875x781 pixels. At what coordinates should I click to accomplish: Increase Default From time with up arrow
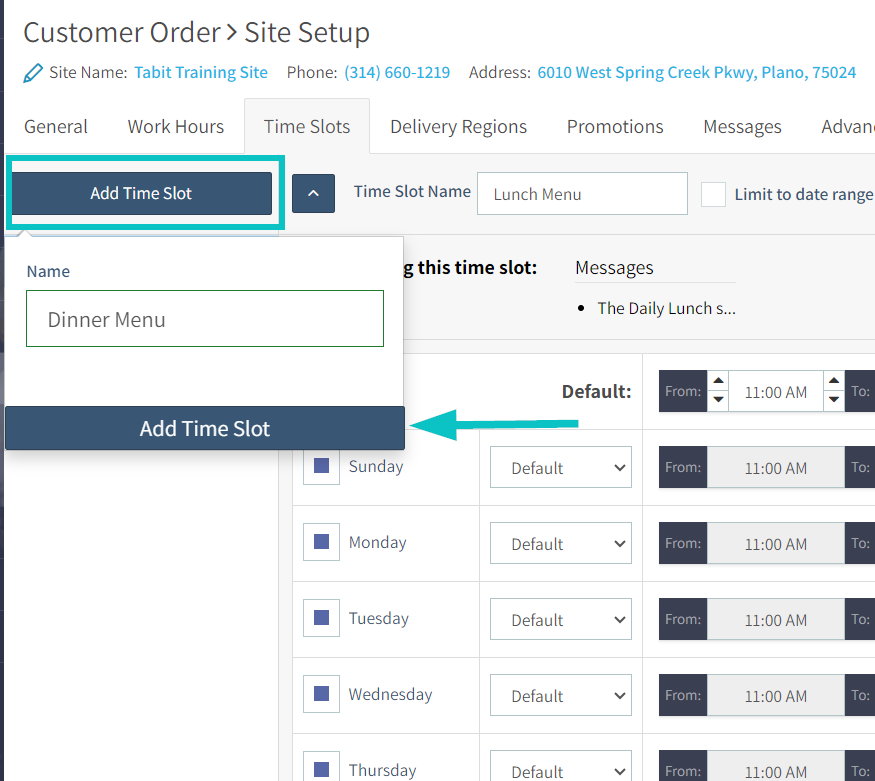point(718,381)
